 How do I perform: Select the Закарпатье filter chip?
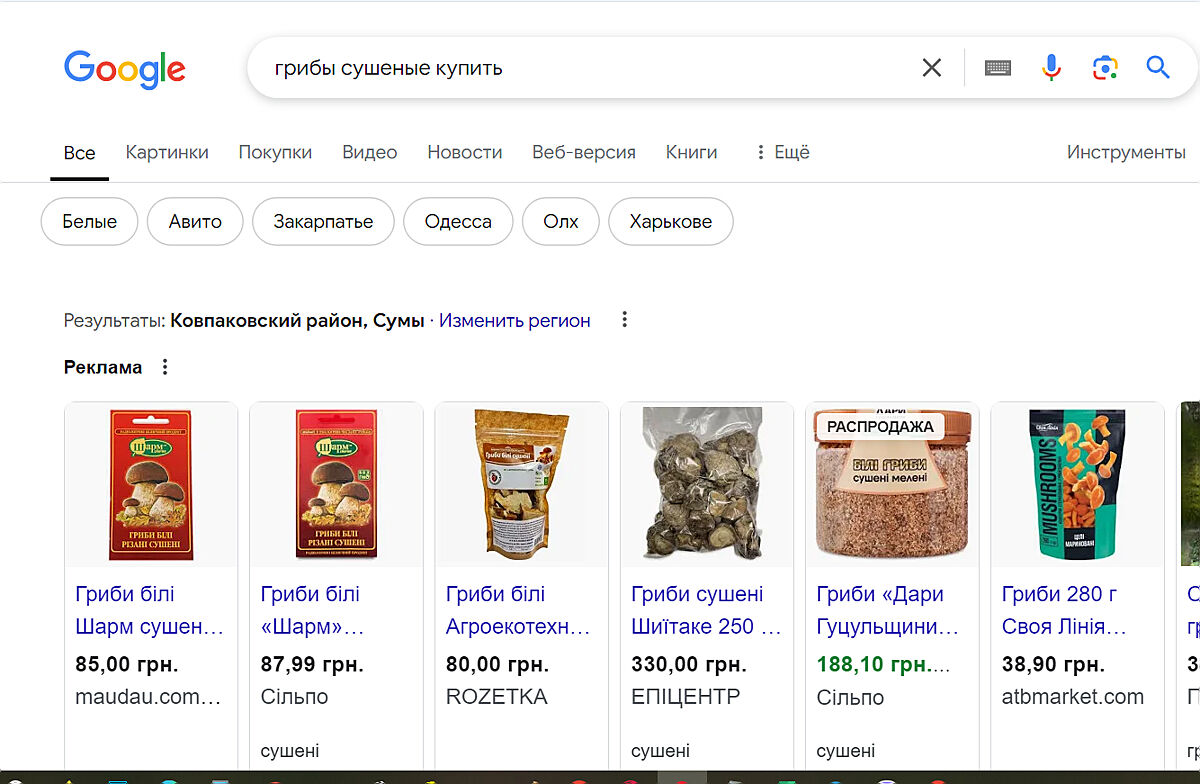pyautogui.click(x=323, y=221)
